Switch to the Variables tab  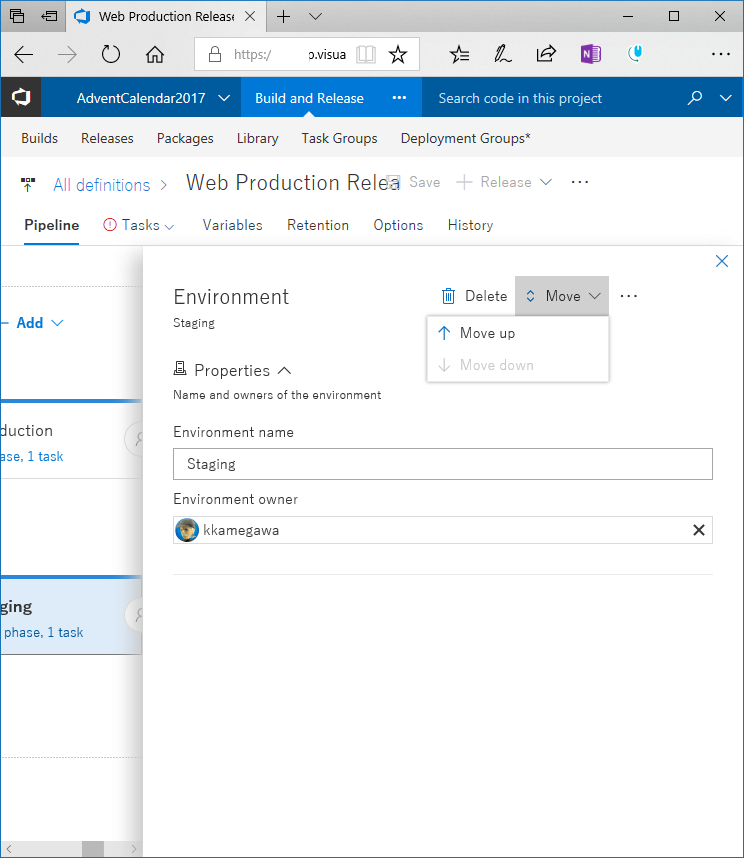[x=232, y=225]
